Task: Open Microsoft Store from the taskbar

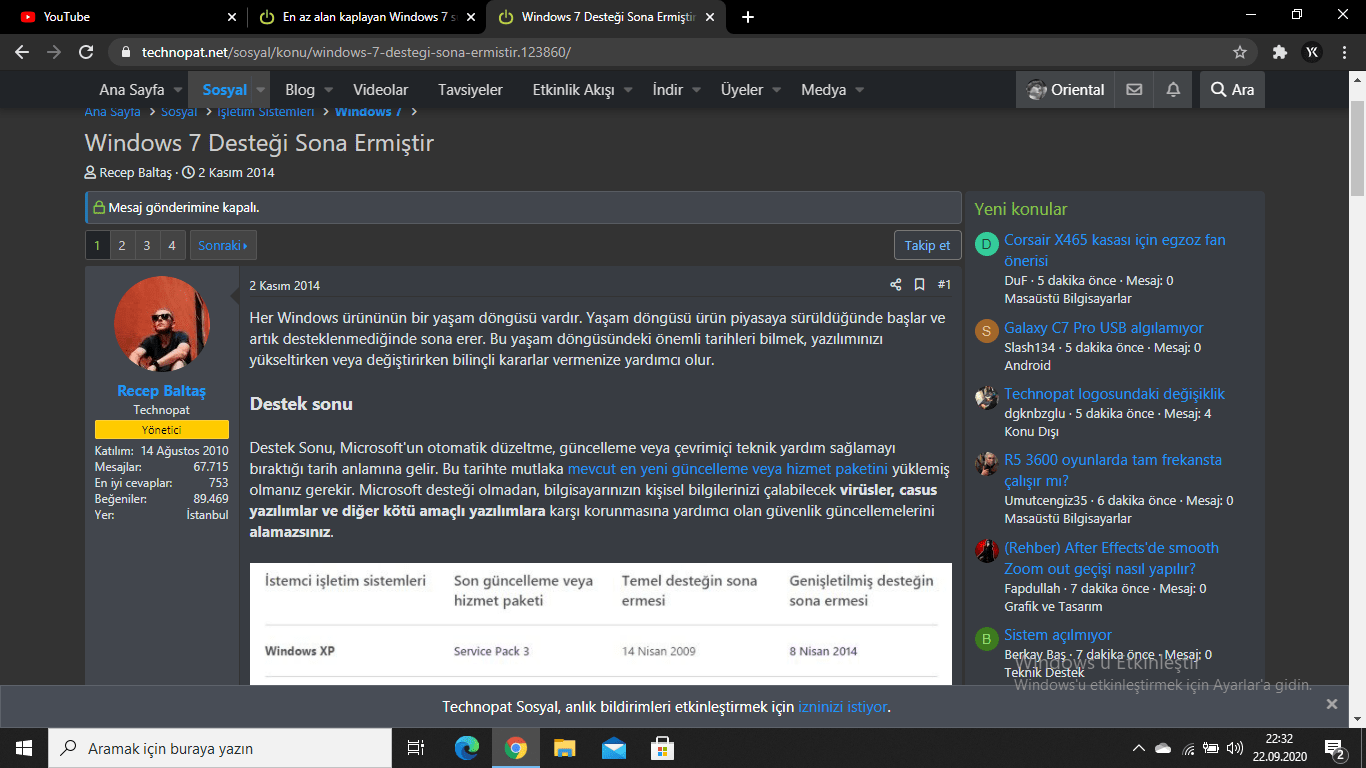Action: click(x=662, y=748)
